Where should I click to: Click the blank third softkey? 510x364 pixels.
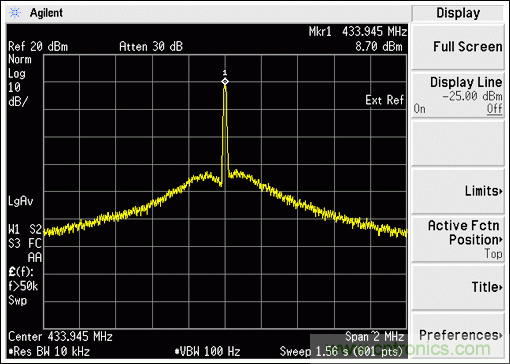click(x=458, y=143)
